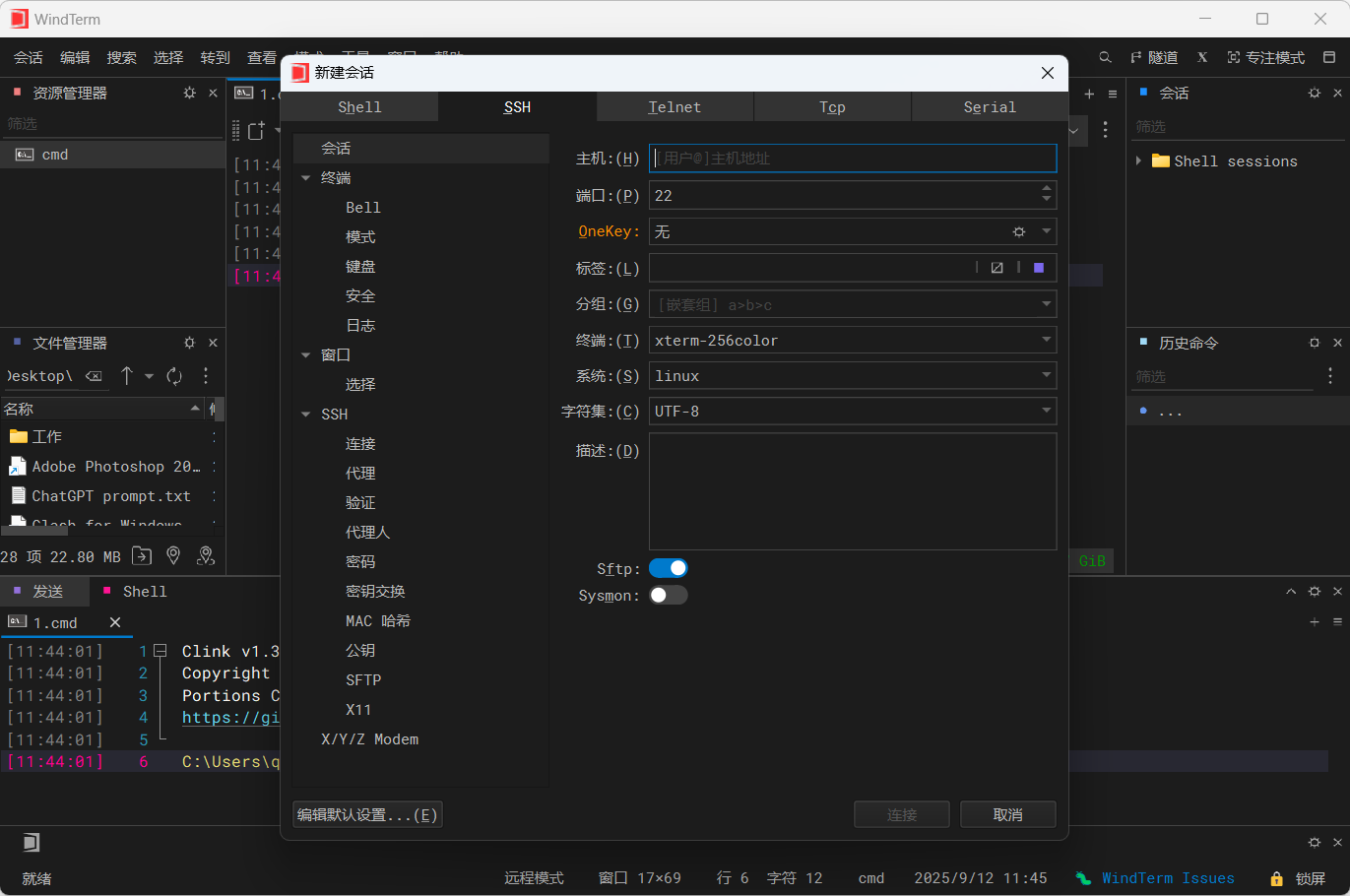Open the 隧道 tunnel tool

(1154, 58)
